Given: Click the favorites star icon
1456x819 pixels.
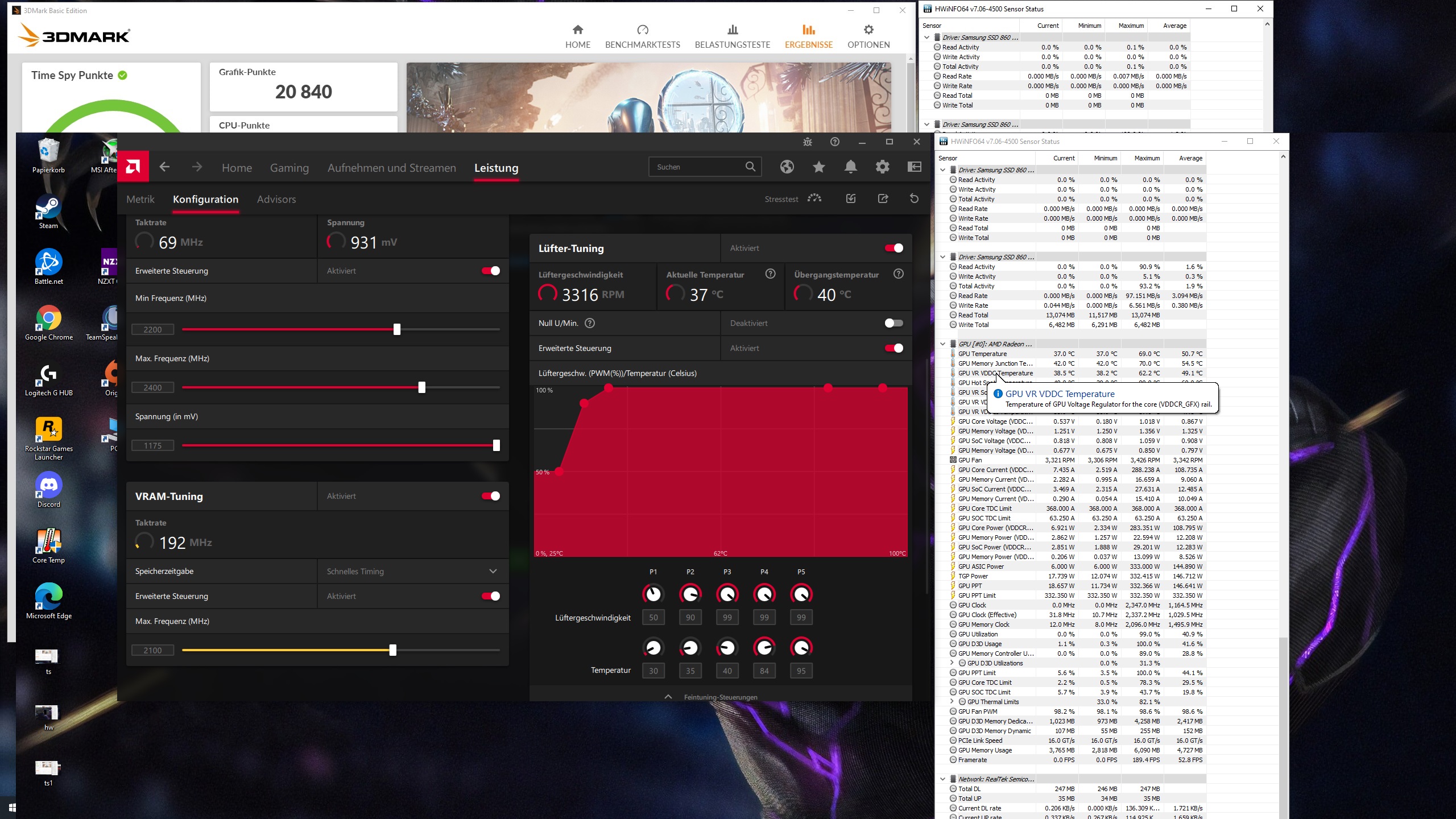Looking at the screenshot, I should point(818,167).
